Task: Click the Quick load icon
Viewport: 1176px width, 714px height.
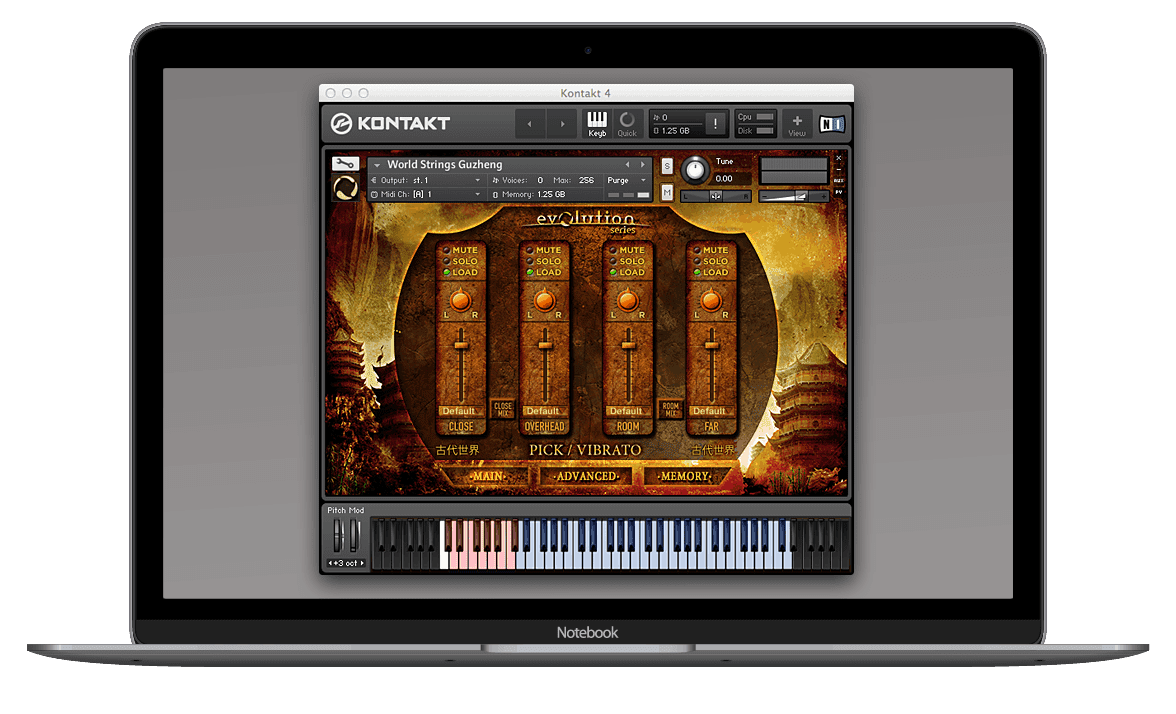Action: pyautogui.click(x=627, y=122)
